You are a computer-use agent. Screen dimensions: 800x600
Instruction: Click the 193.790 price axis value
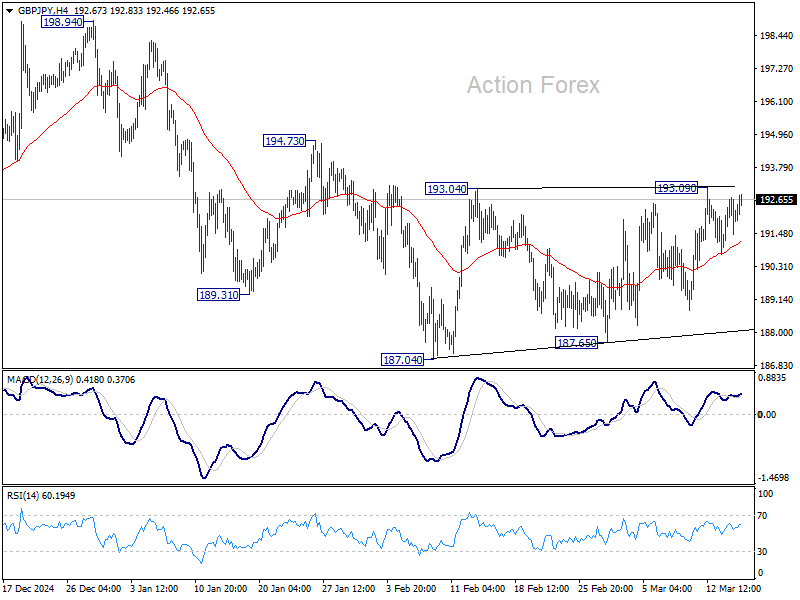click(x=777, y=168)
